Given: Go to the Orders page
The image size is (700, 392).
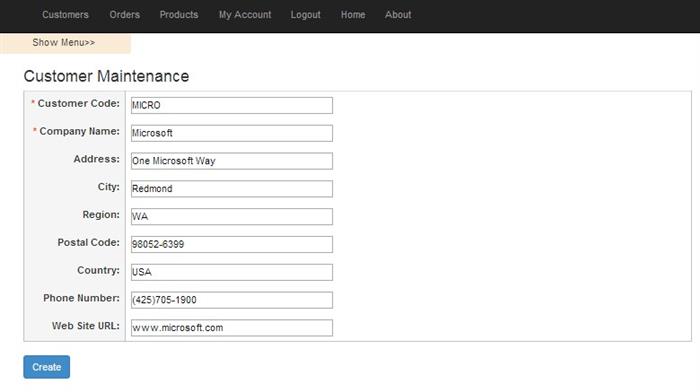Looking at the screenshot, I should coord(125,15).
